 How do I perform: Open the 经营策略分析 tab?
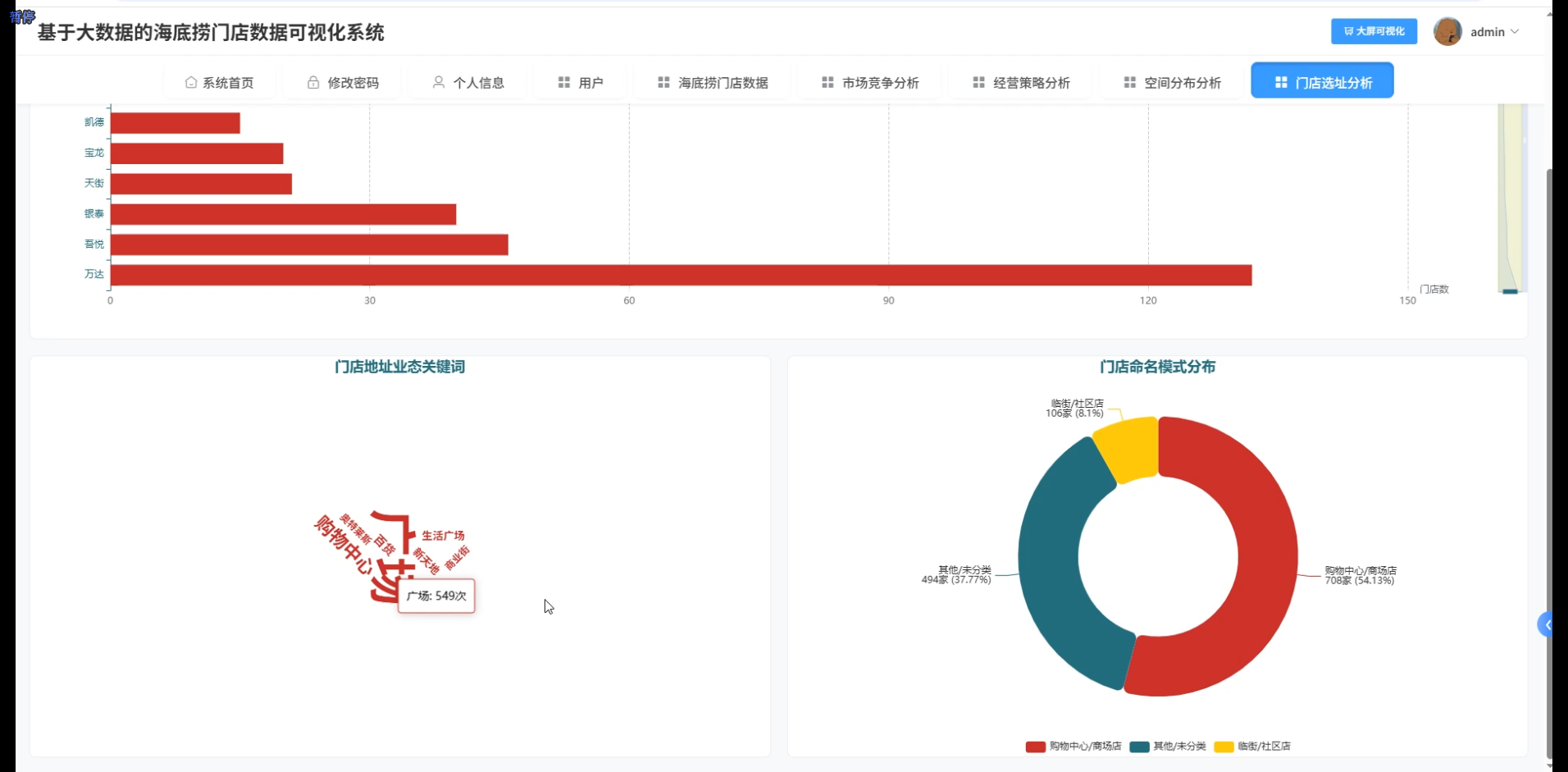pos(1021,82)
